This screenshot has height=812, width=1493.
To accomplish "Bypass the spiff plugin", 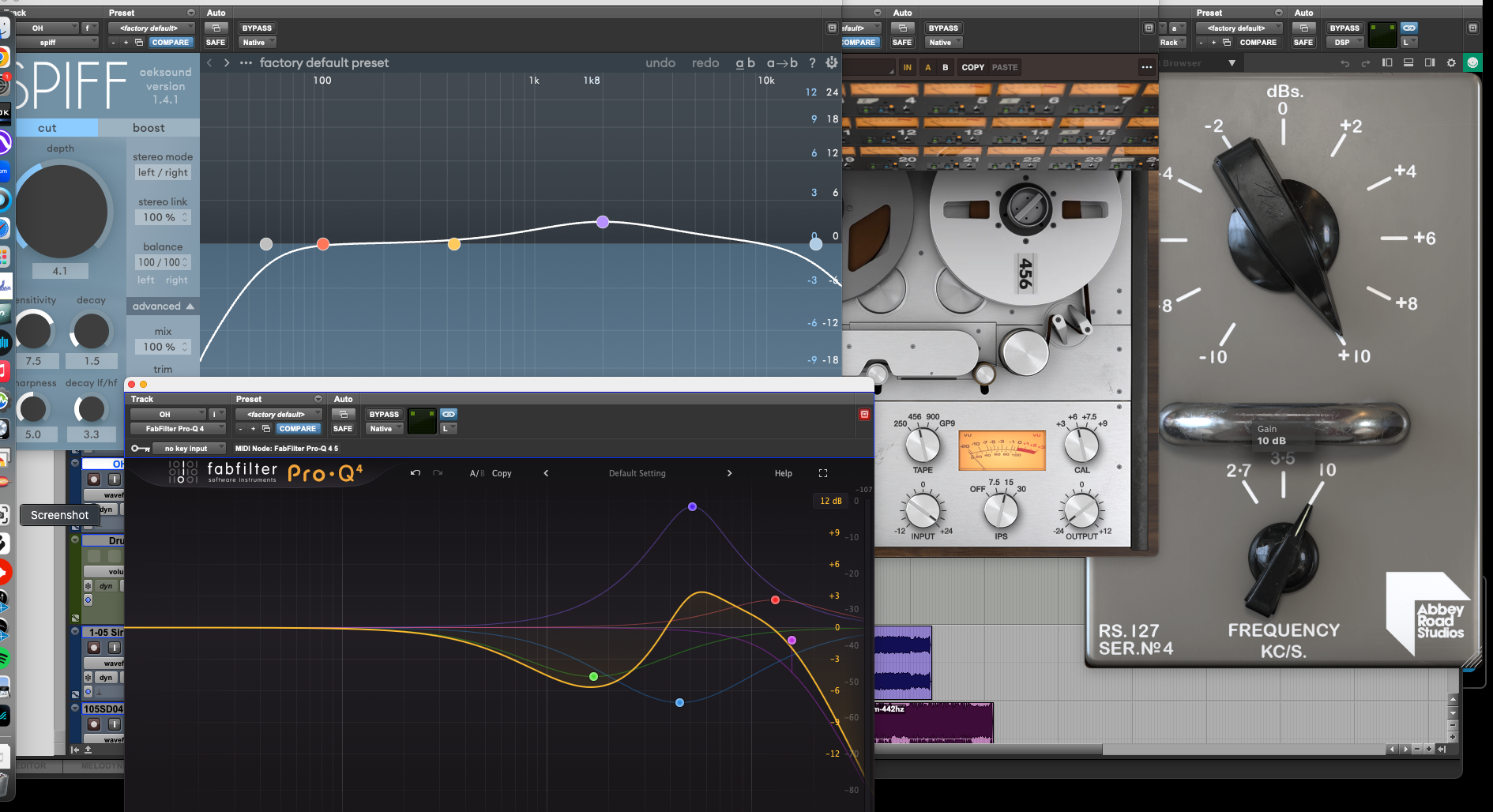I will coord(257,28).
